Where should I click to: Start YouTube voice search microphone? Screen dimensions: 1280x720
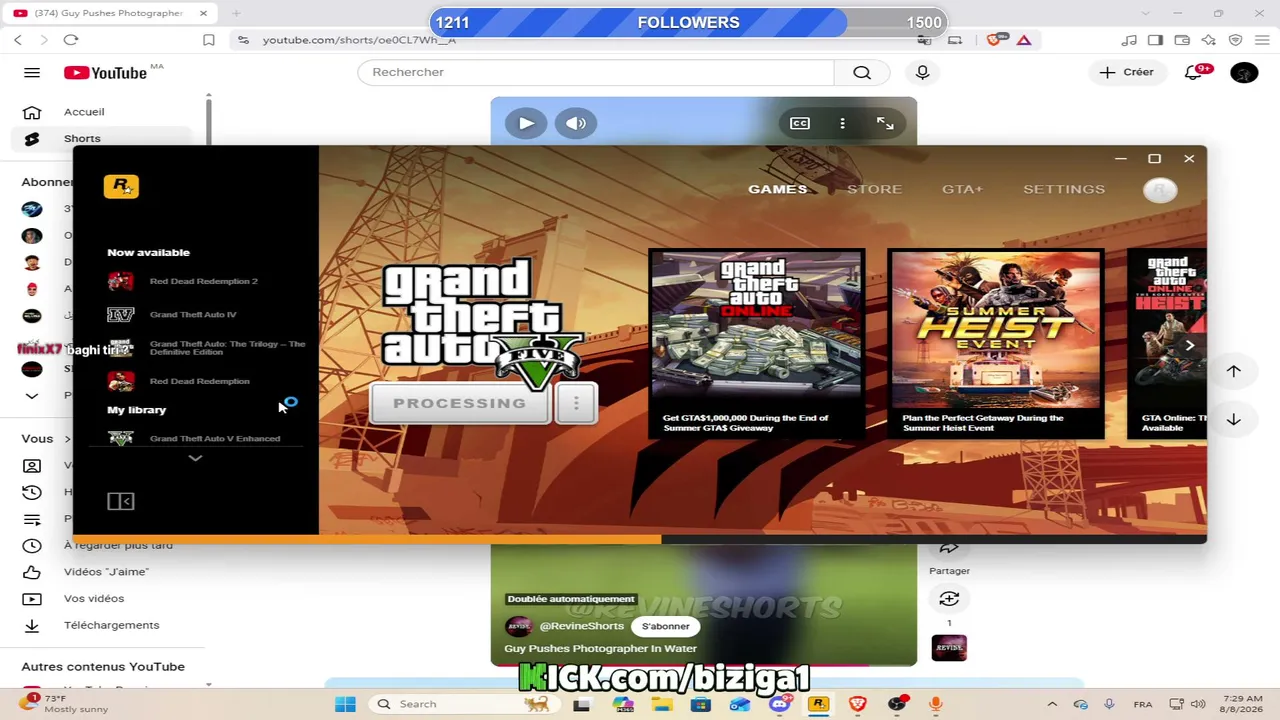pyautogui.click(x=922, y=72)
